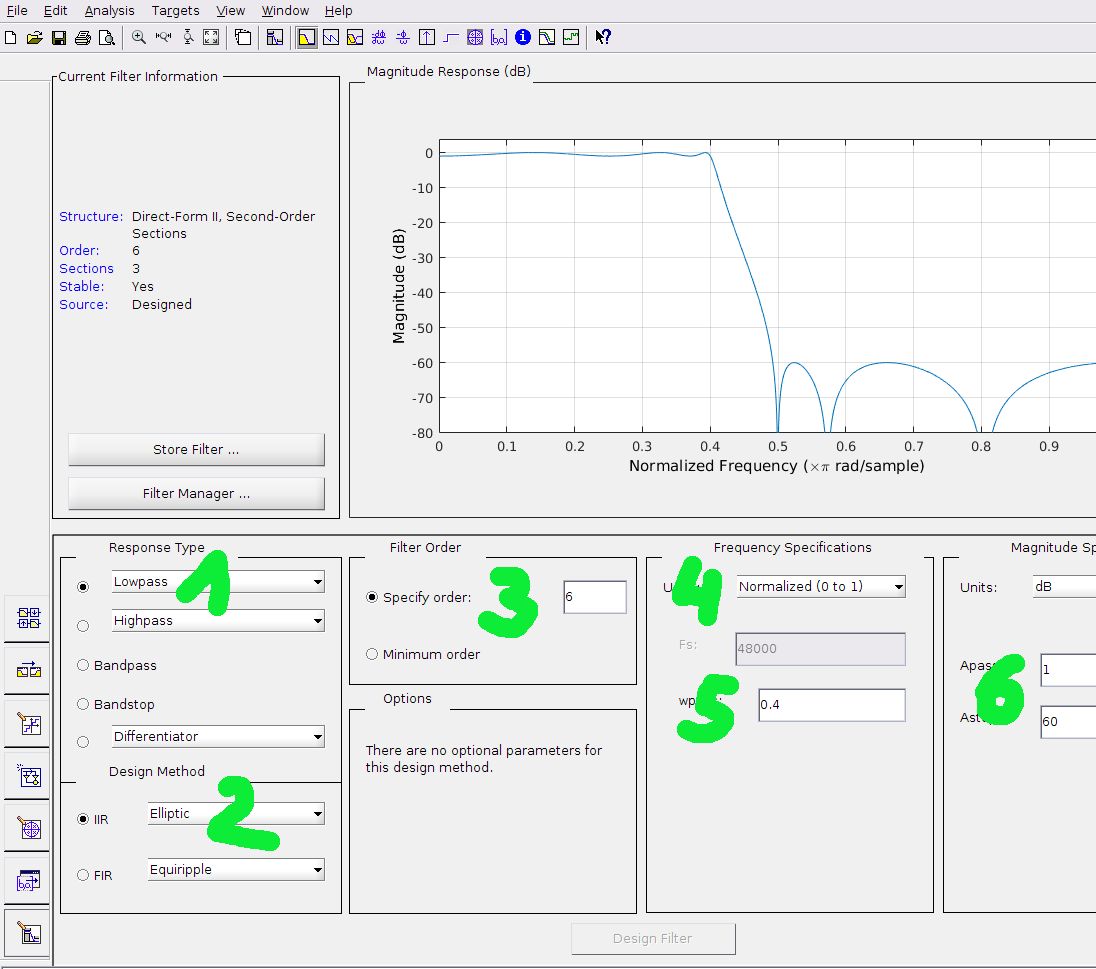This screenshot has width=1096, height=969.
Task: Choose the Minimum order option
Action: pyautogui.click(x=372, y=654)
